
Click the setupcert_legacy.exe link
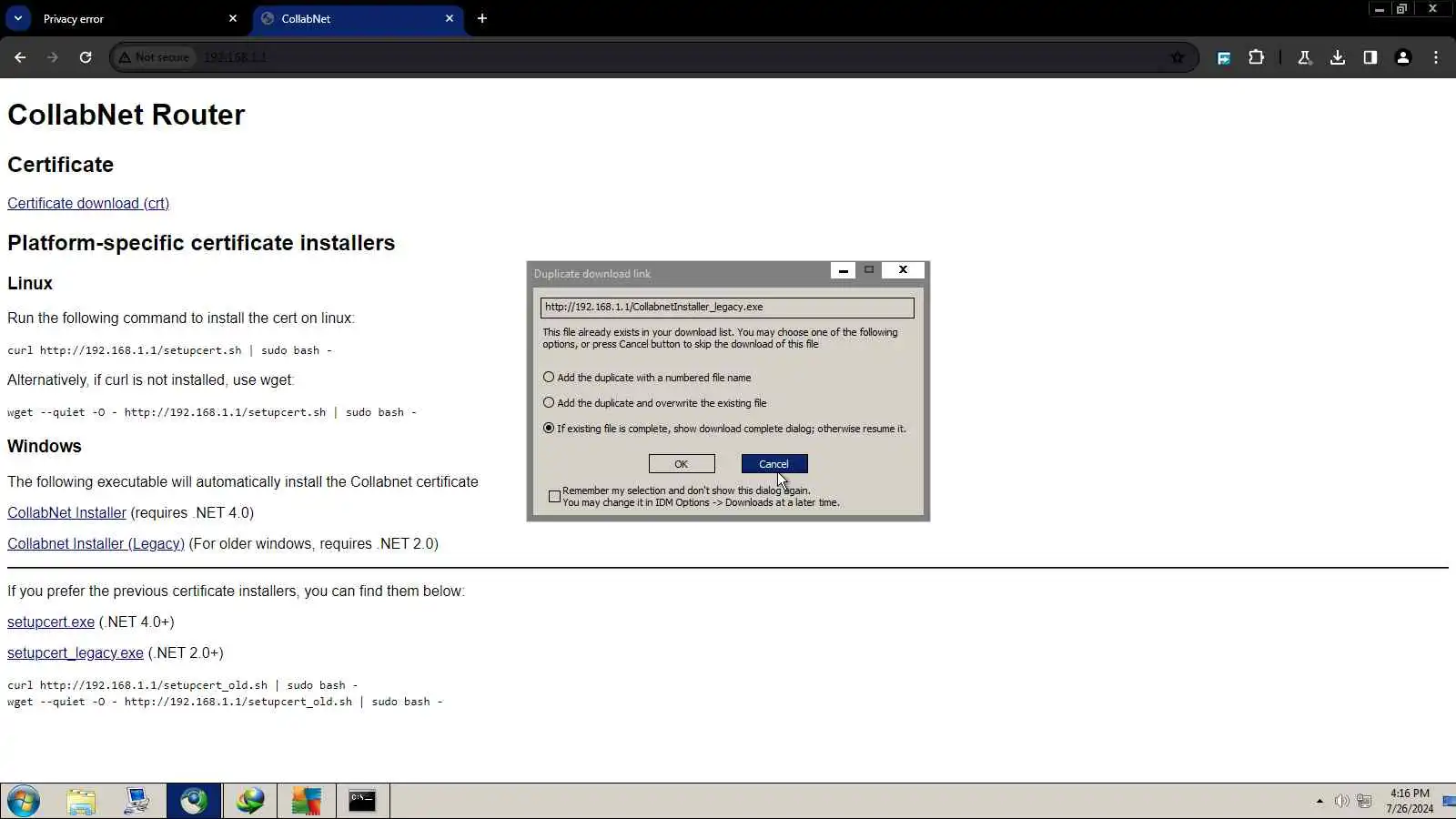coord(76,653)
